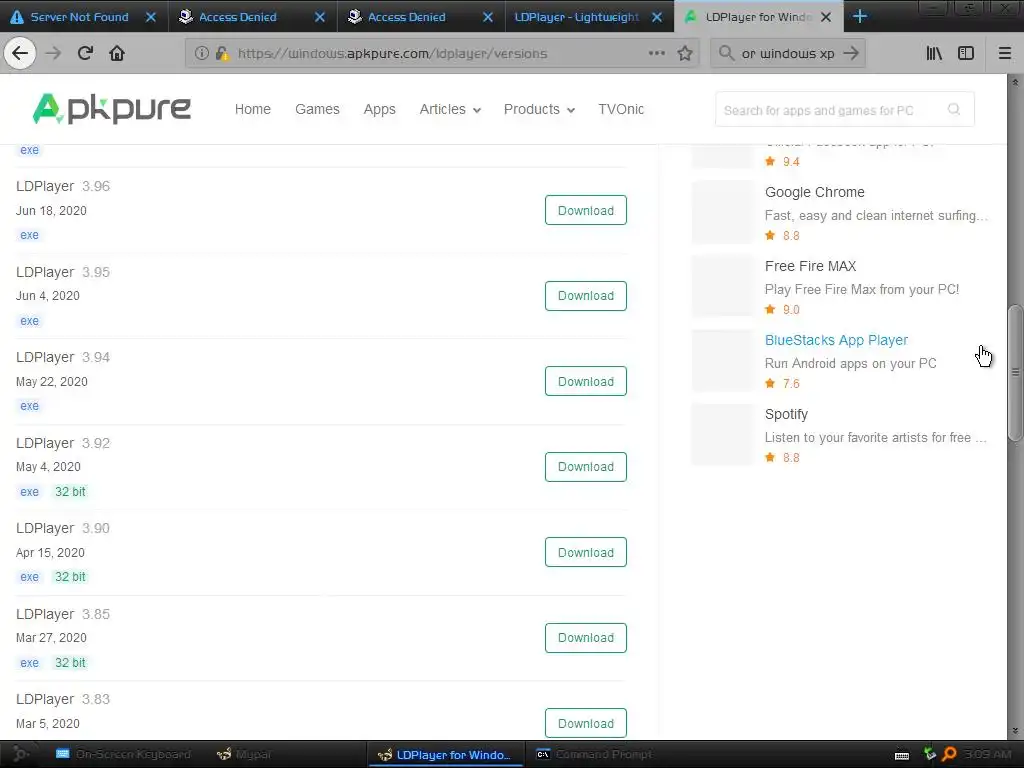1024x768 pixels.
Task: Click the Jun 18, 2020 date text
Action: click(x=51, y=210)
